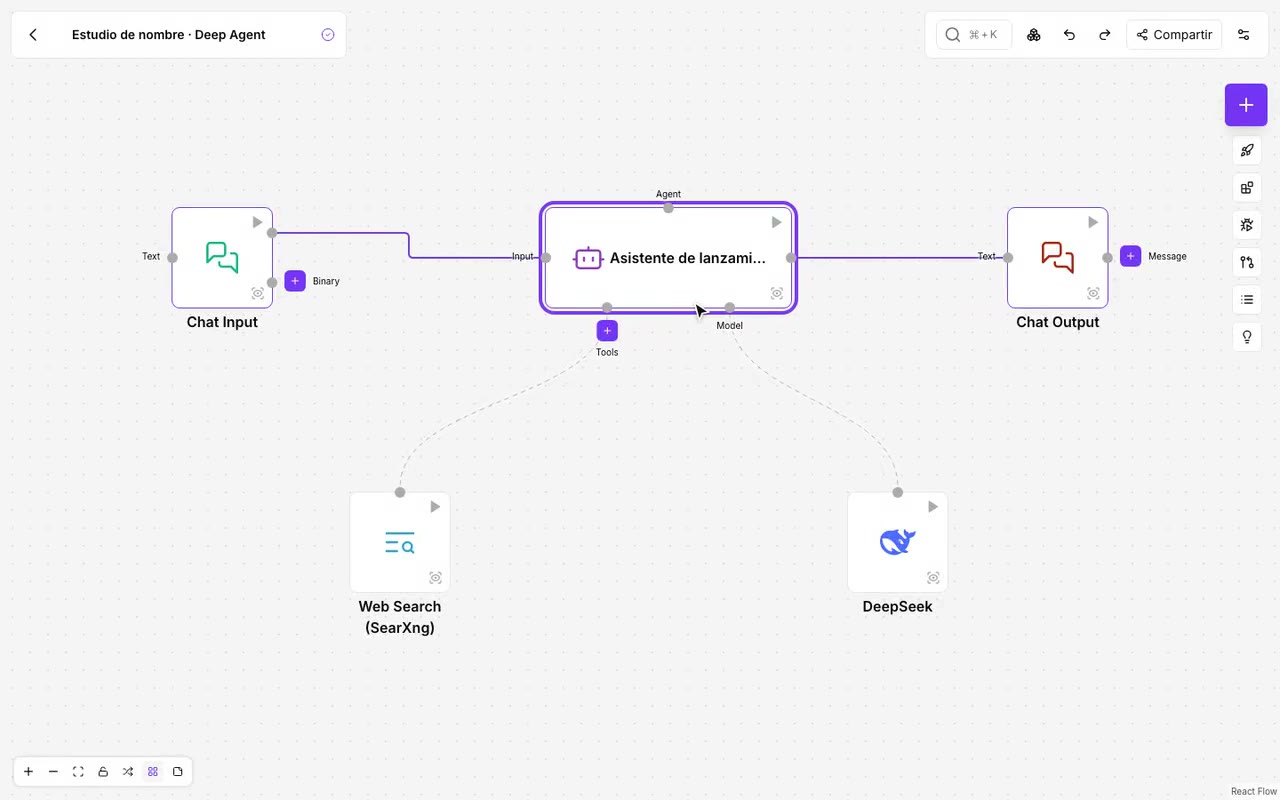This screenshot has height=800, width=1280.
Task: Click the Agent output handle atop the node
Action: click(x=668, y=208)
